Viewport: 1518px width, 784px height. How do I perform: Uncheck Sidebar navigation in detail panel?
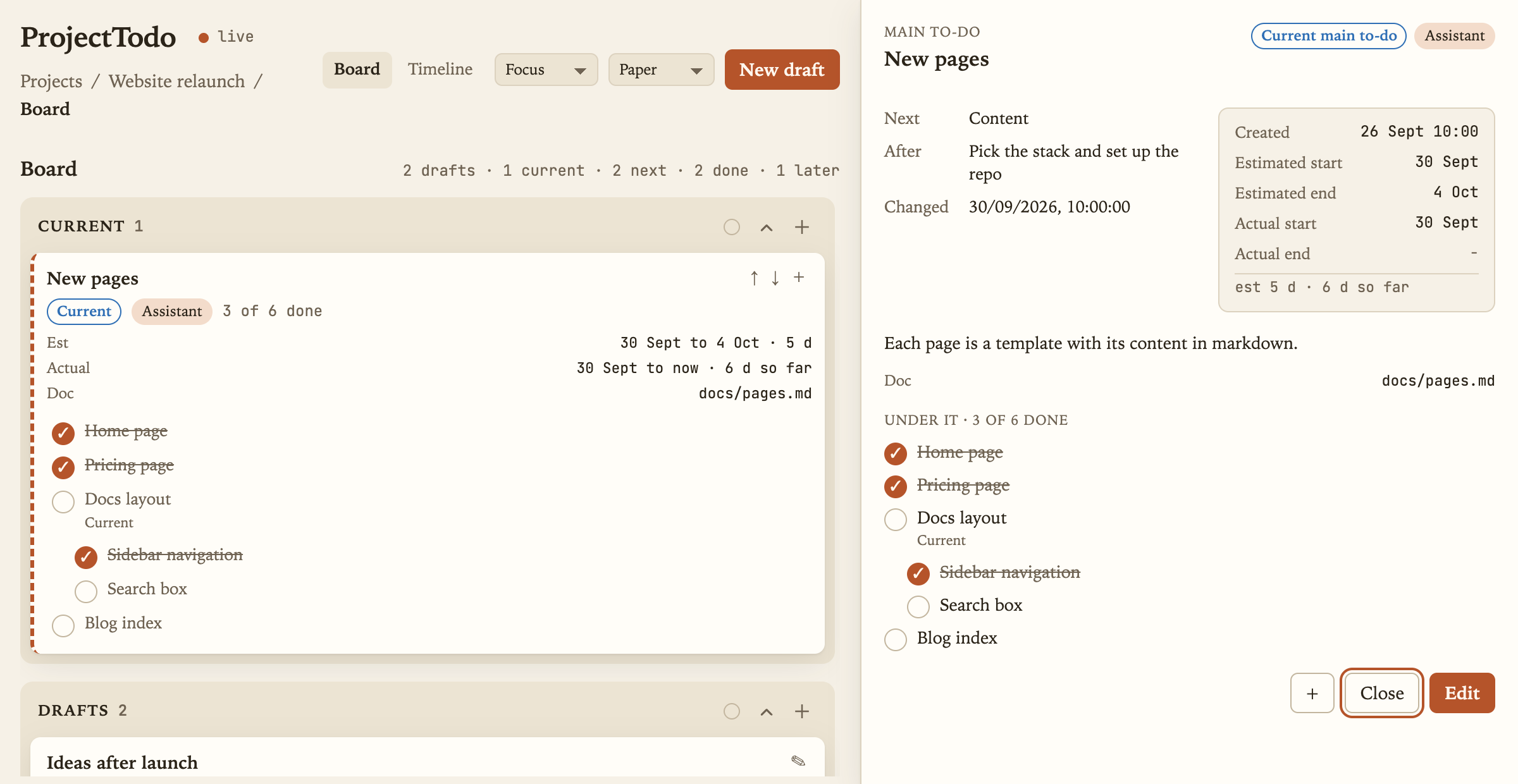(x=918, y=573)
